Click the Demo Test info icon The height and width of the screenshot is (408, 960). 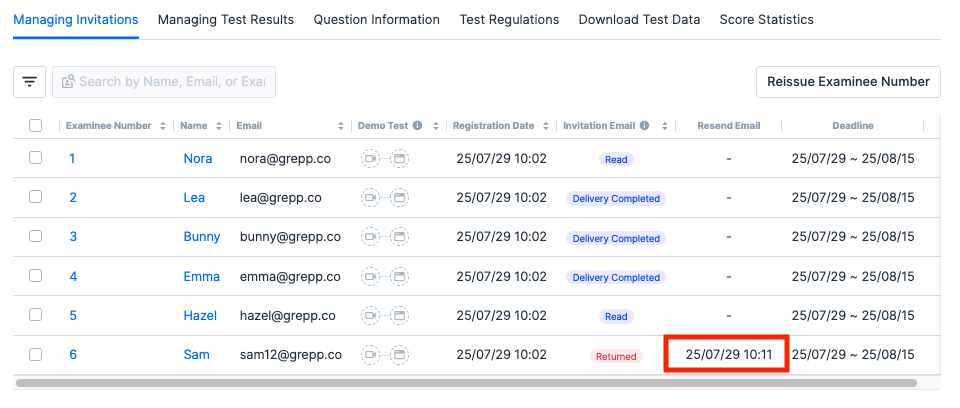(x=417, y=126)
